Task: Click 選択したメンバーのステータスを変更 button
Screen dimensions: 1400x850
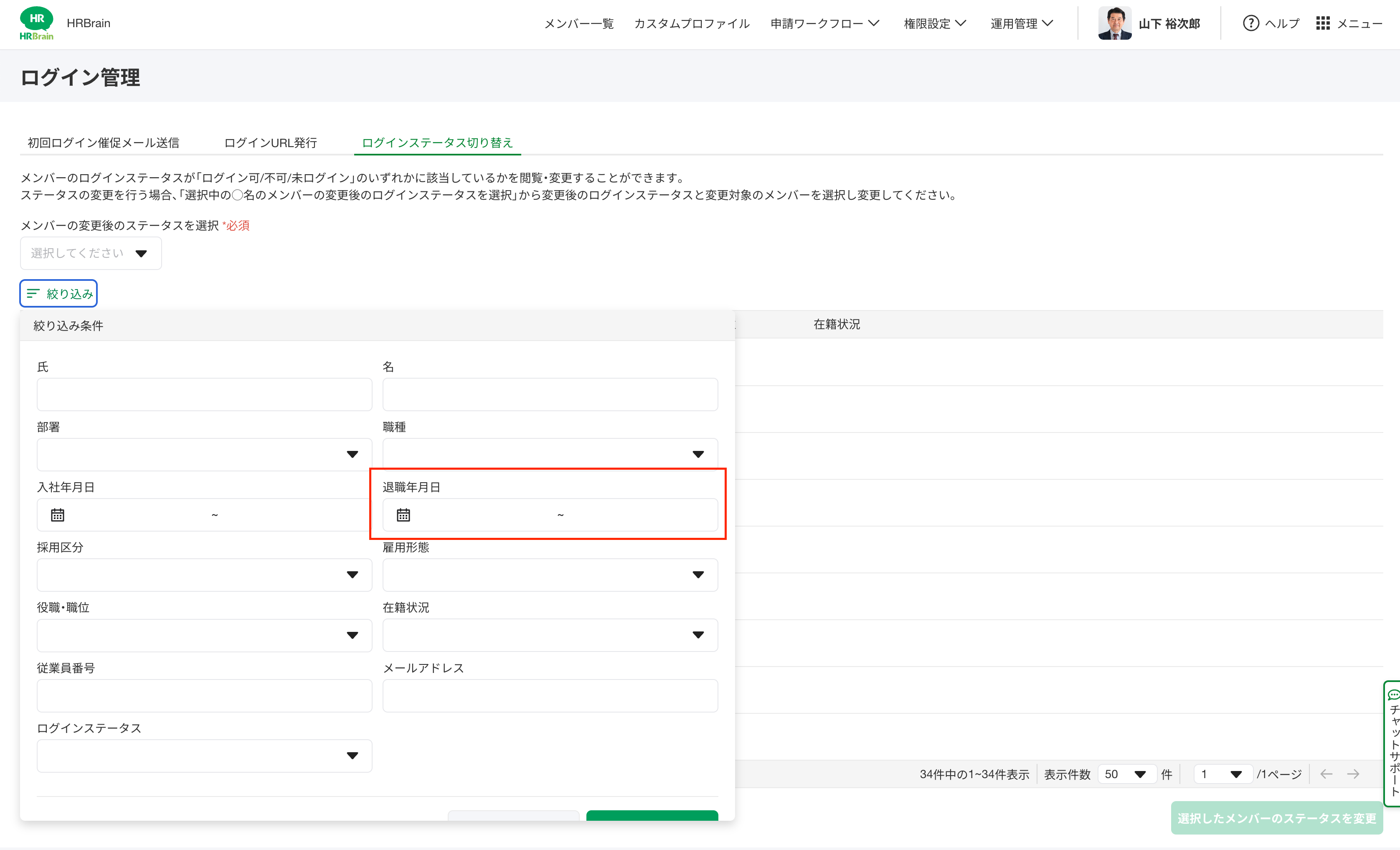Action: 1276,819
